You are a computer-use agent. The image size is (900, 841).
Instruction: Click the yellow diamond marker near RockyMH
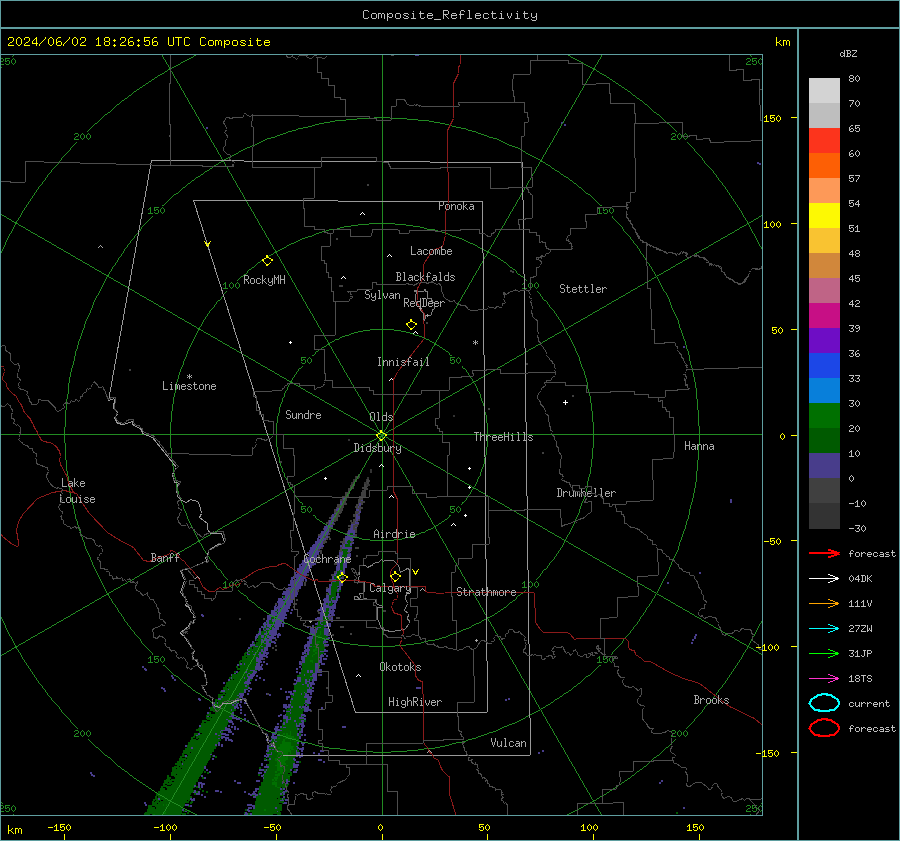(267, 261)
